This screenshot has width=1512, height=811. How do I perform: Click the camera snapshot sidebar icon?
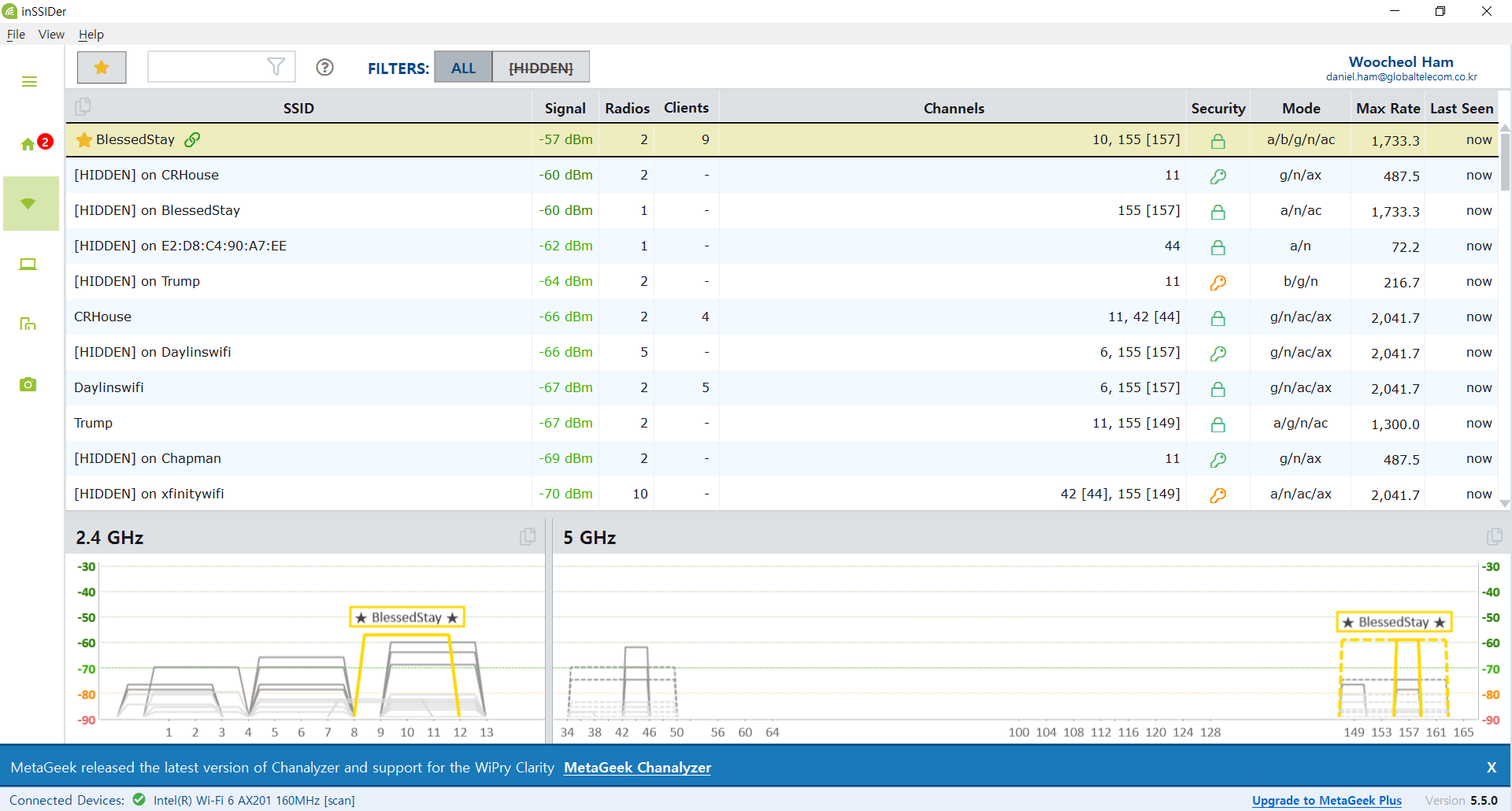28,384
